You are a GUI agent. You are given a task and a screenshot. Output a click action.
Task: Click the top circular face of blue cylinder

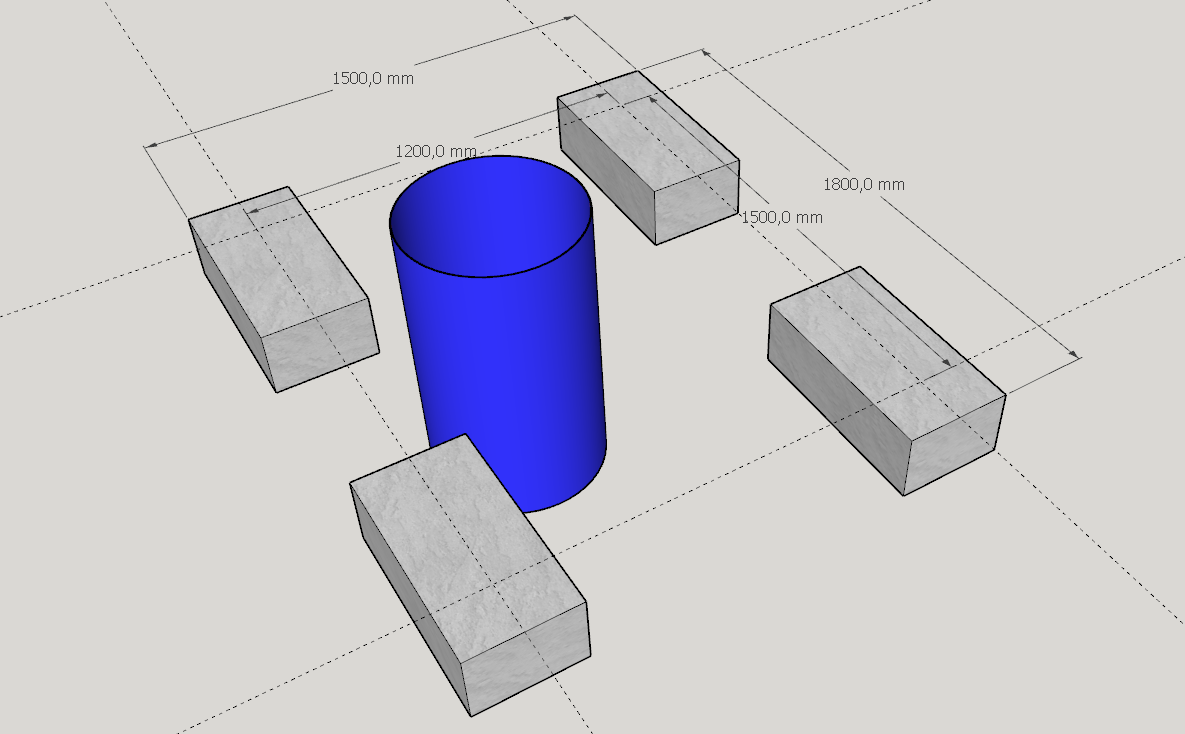[x=490, y=216]
